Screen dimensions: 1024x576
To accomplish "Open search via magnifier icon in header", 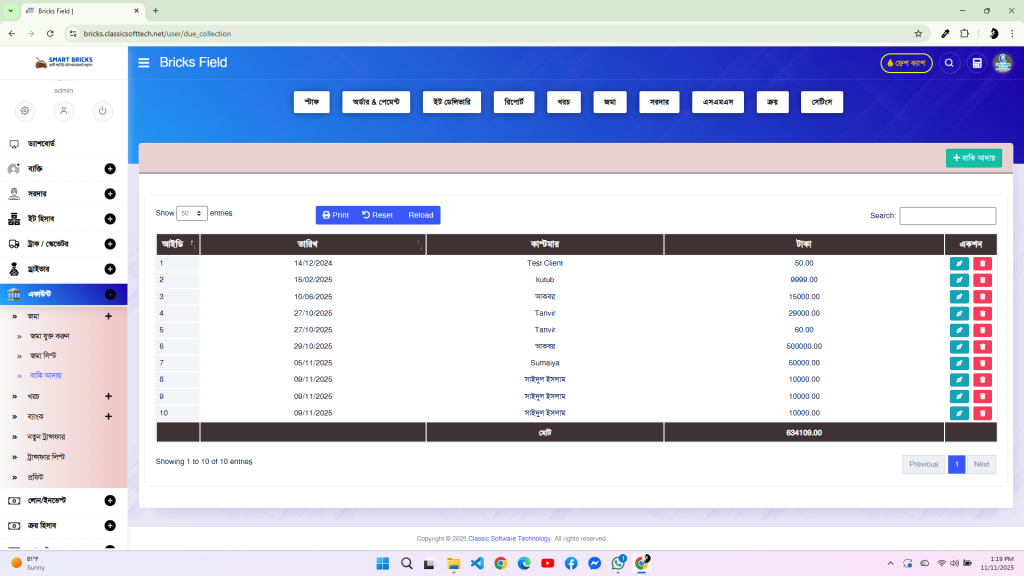I will click(x=948, y=62).
